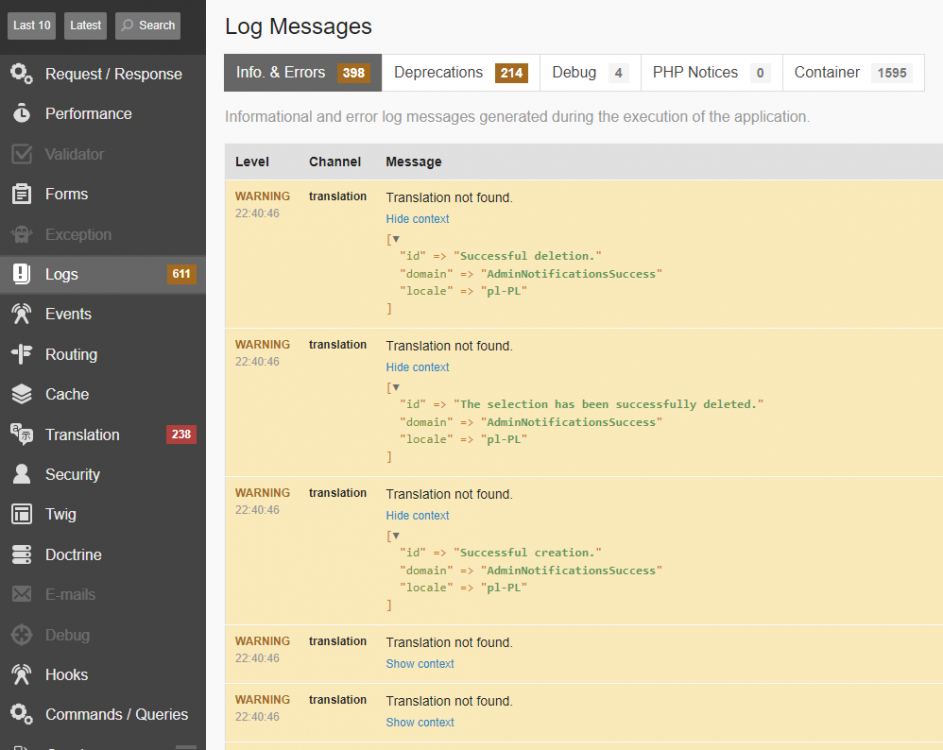Show context for the bottom warning message
Screen dimensions: 943x750
(419, 722)
